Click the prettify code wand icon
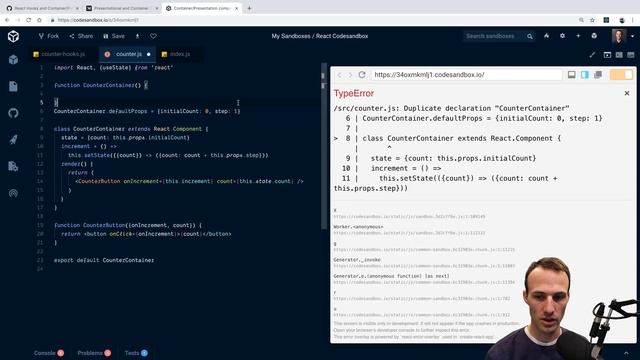This screenshot has width=640, height=360. click(592, 55)
